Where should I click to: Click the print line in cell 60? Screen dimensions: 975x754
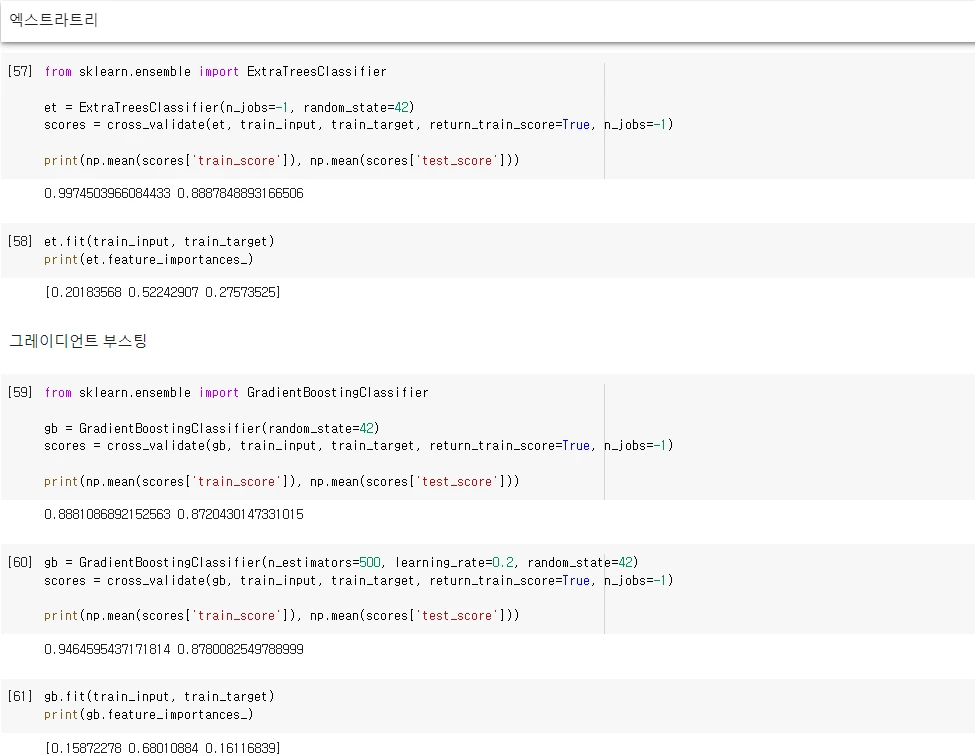282,616
